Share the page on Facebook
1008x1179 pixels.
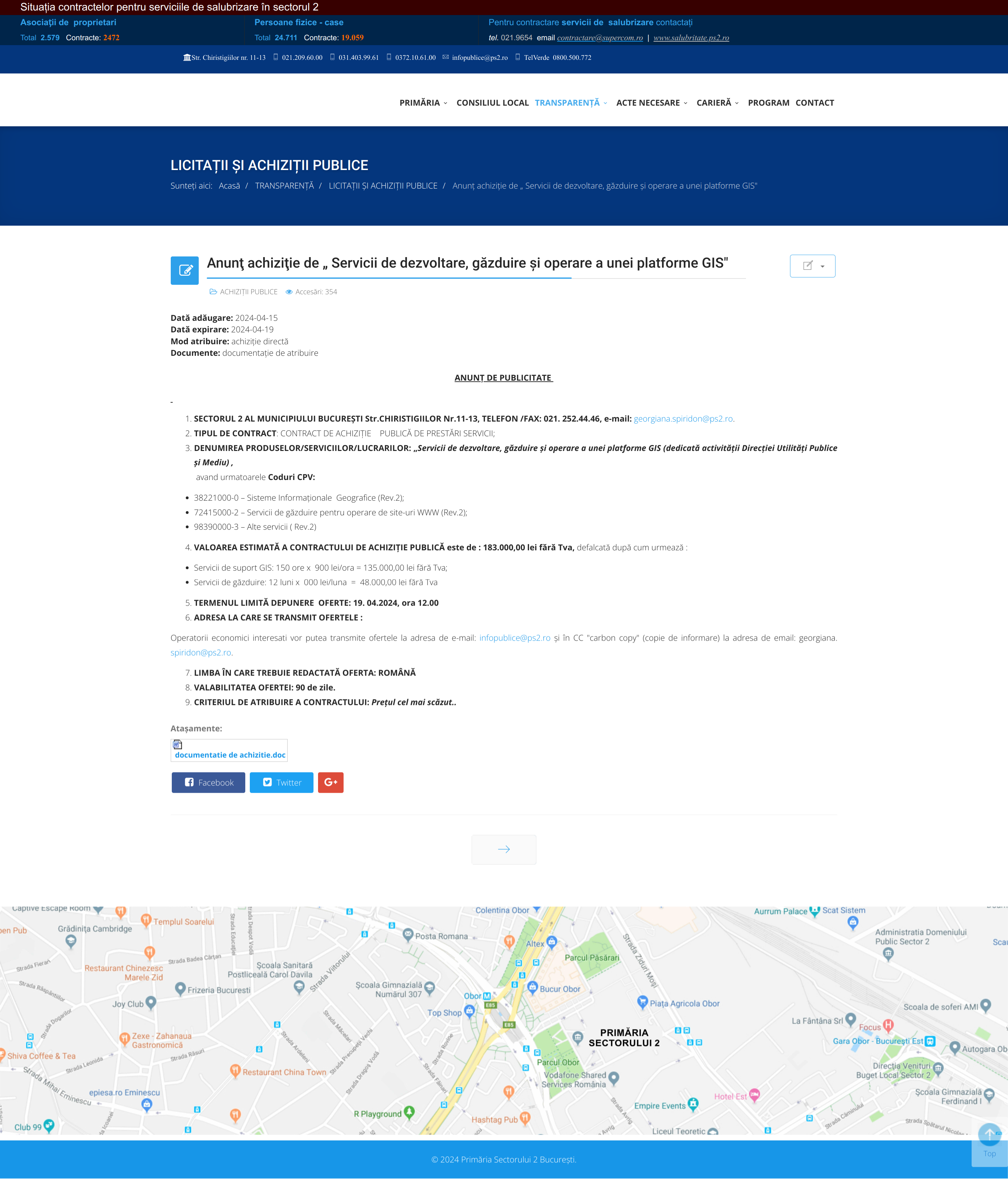(208, 782)
